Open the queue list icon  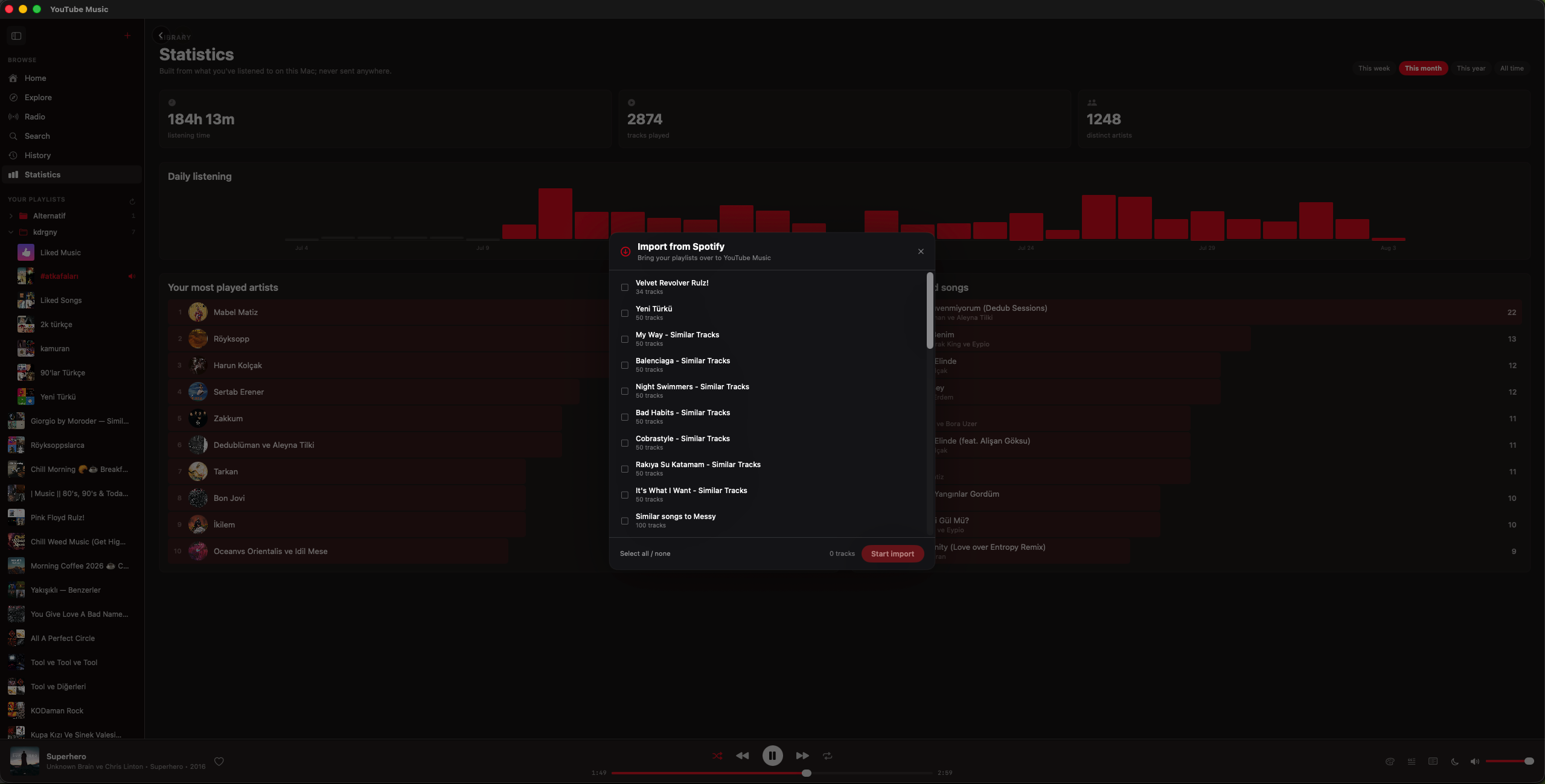coord(1433,762)
